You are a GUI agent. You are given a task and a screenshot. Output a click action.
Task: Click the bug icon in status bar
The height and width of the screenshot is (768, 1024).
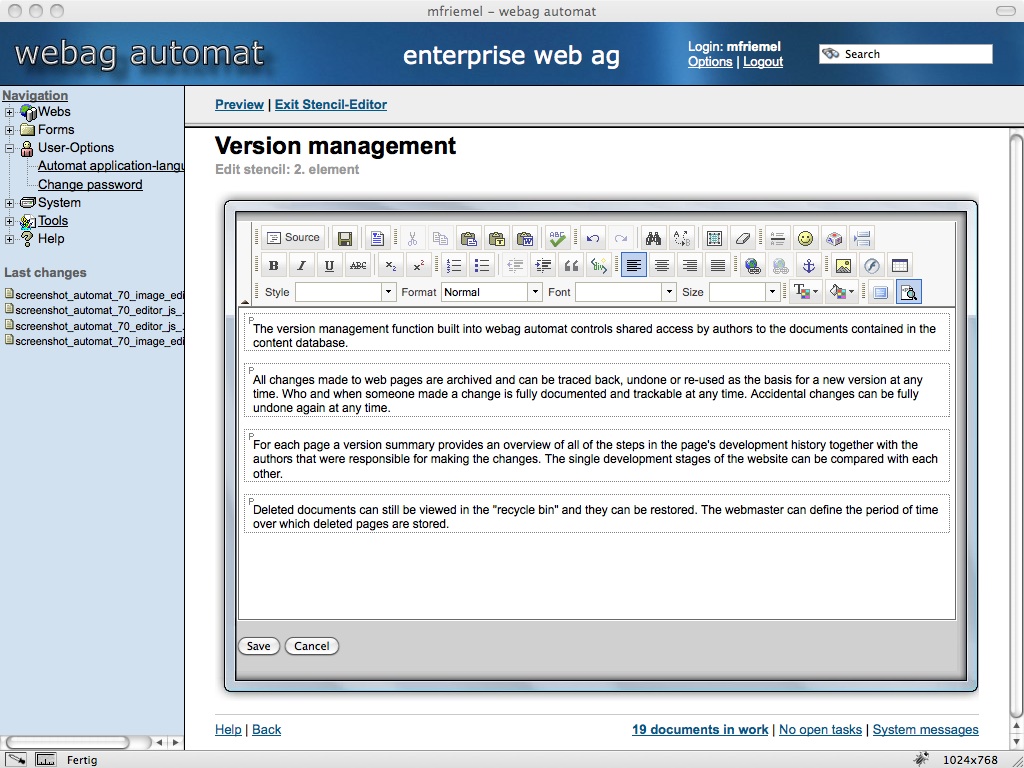tap(921, 759)
